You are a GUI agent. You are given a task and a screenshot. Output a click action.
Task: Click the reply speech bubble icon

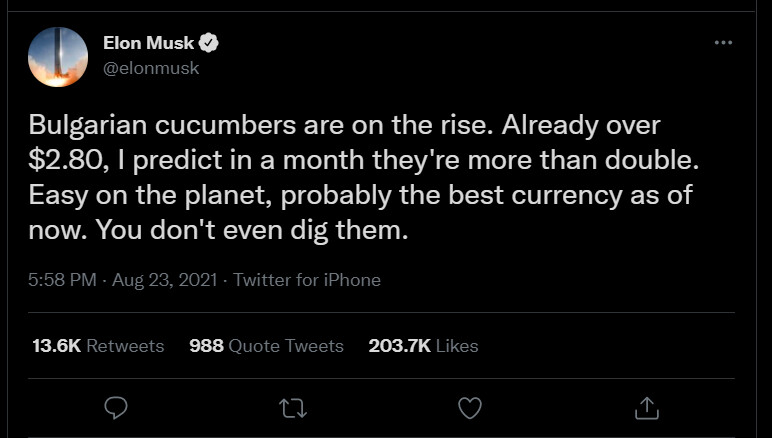coord(116,406)
